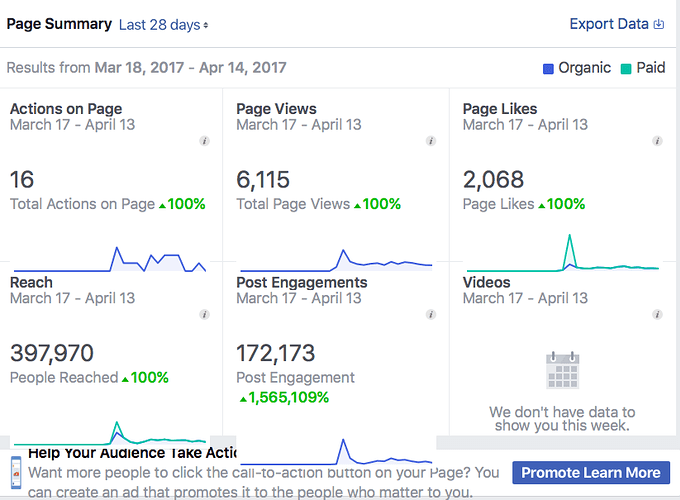Viewport: 680px width, 500px height.
Task: Open the Page Views card title
Action: tap(276, 109)
